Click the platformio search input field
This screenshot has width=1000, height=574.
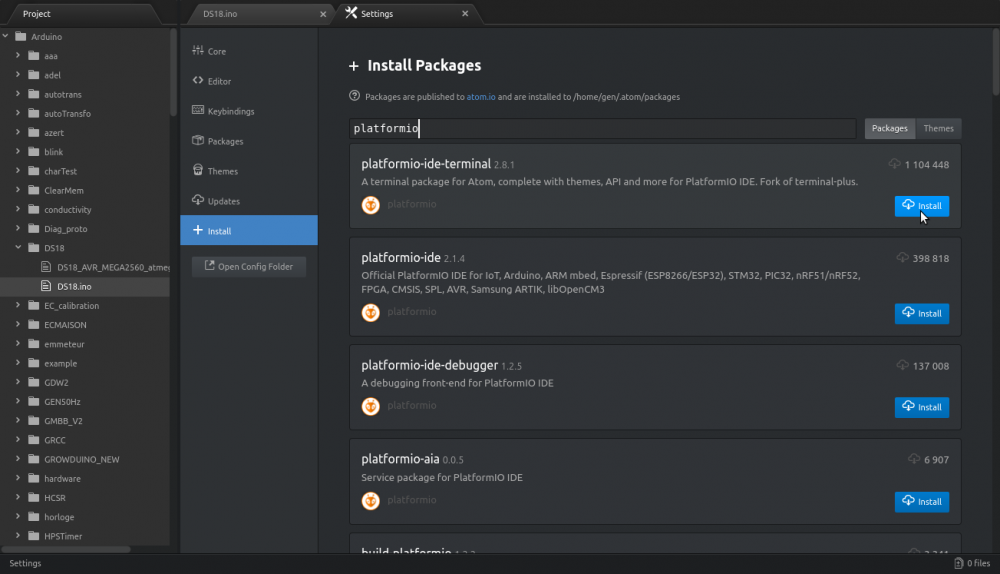click(x=603, y=128)
